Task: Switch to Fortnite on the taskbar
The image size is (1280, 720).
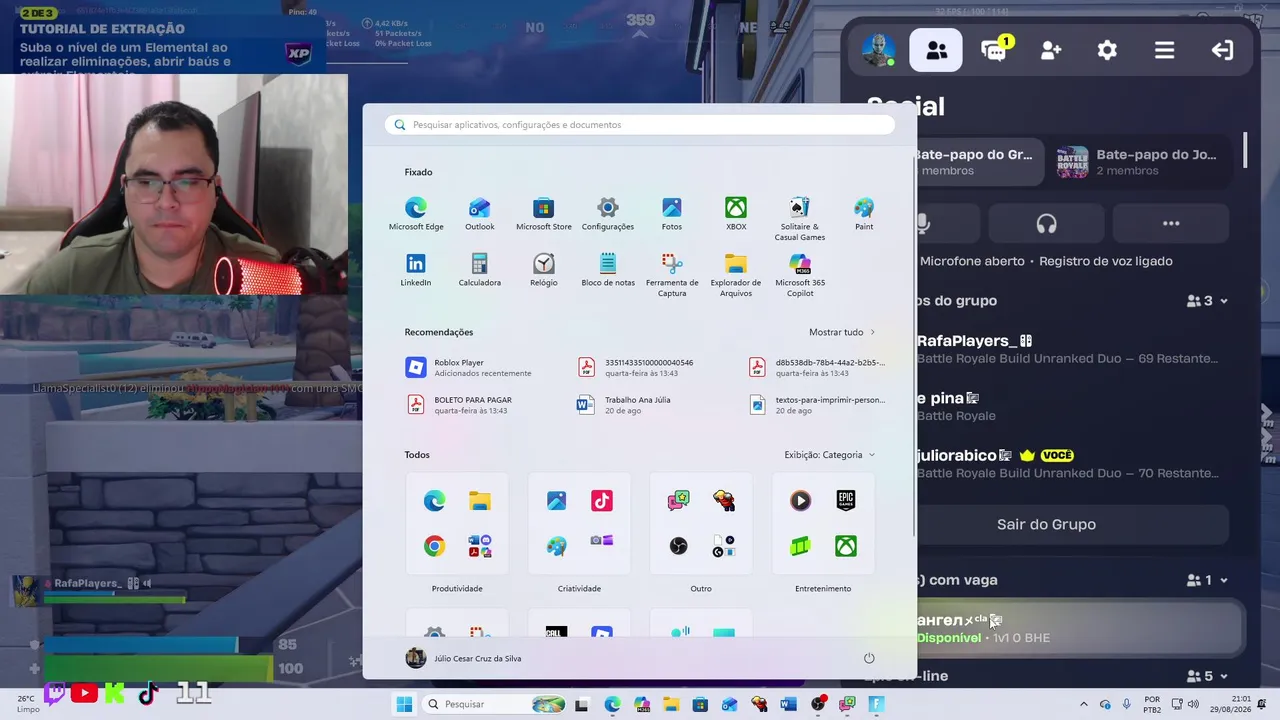Action: point(877,704)
